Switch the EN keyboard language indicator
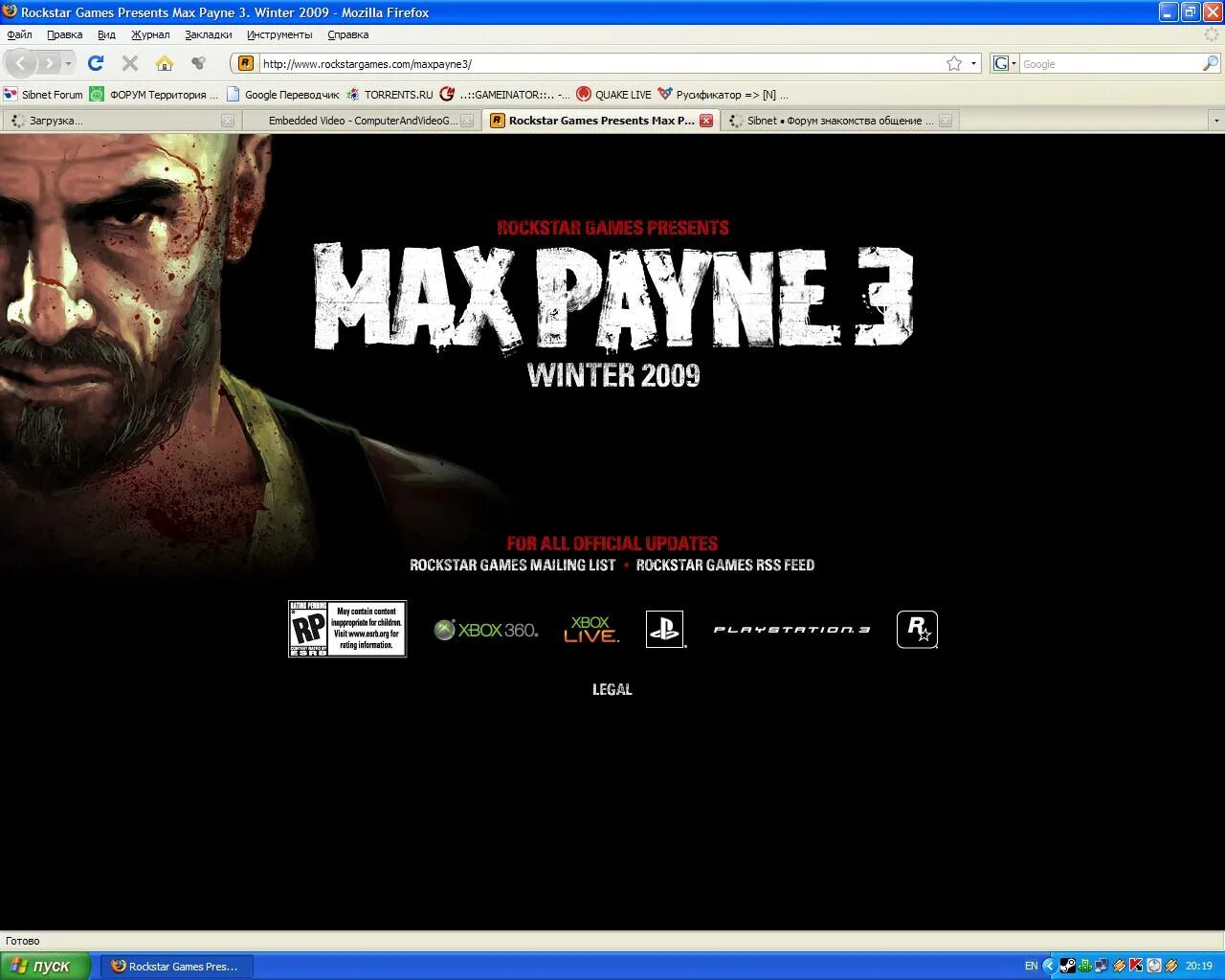Viewport: 1225px width, 980px height. [x=1031, y=966]
